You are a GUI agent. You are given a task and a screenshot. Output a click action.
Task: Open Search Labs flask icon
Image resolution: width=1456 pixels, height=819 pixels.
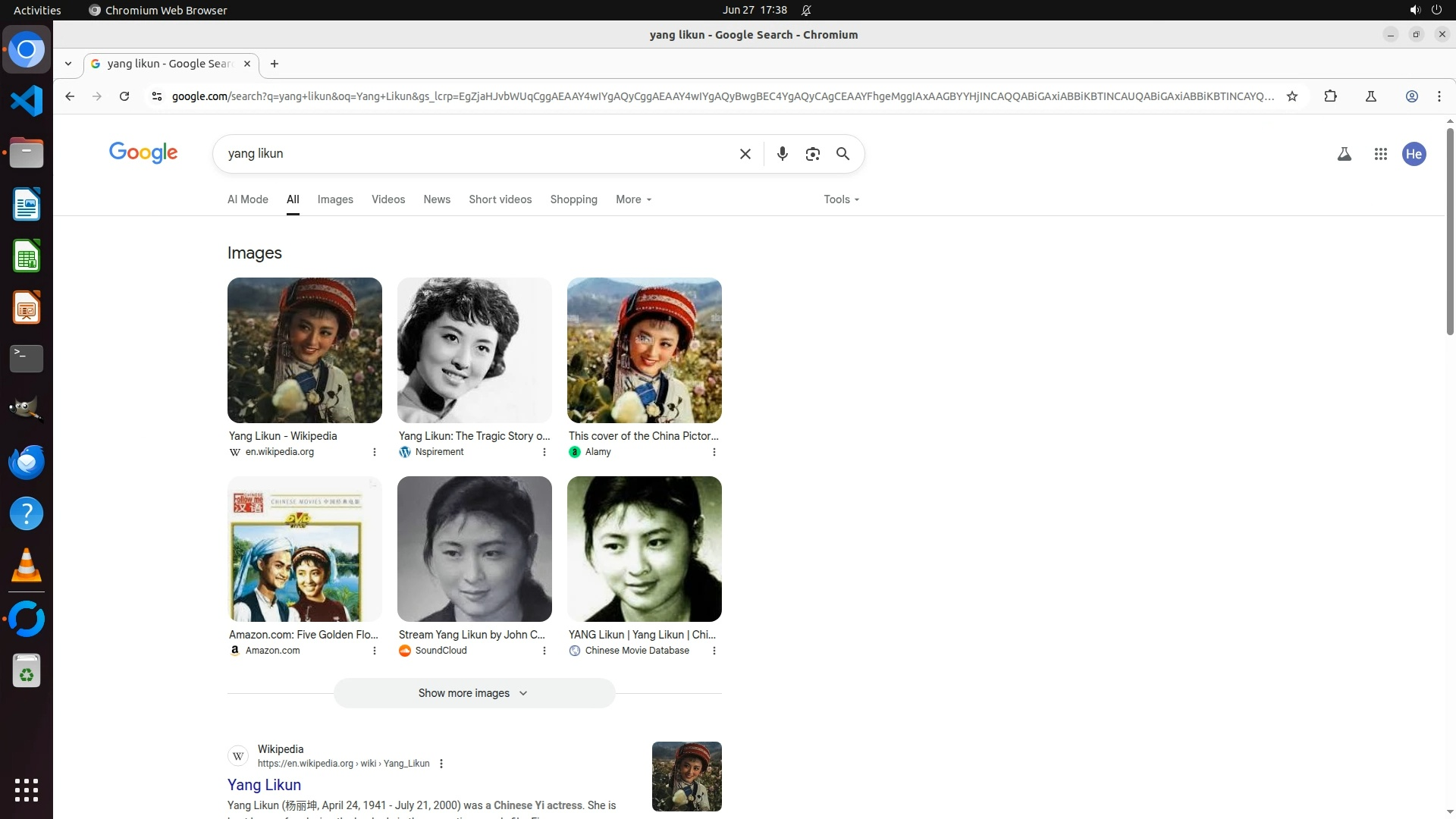tap(1344, 154)
